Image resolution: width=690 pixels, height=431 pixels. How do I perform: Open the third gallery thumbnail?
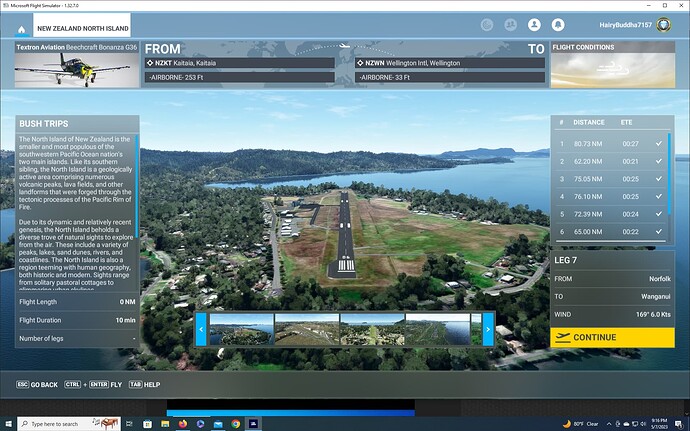tap(372, 329)
